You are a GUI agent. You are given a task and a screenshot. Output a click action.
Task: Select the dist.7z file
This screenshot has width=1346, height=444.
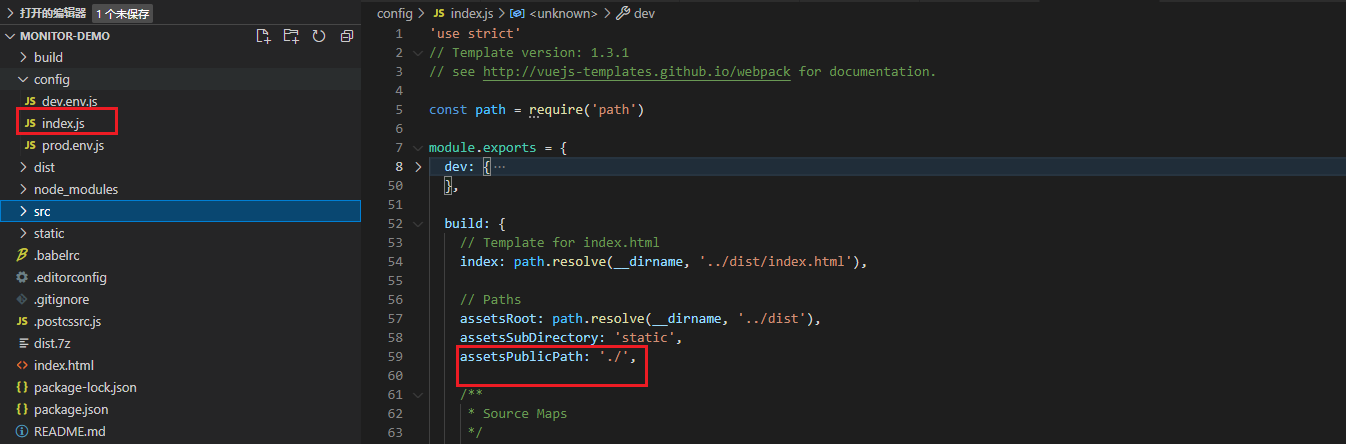[x=52, y=344]
